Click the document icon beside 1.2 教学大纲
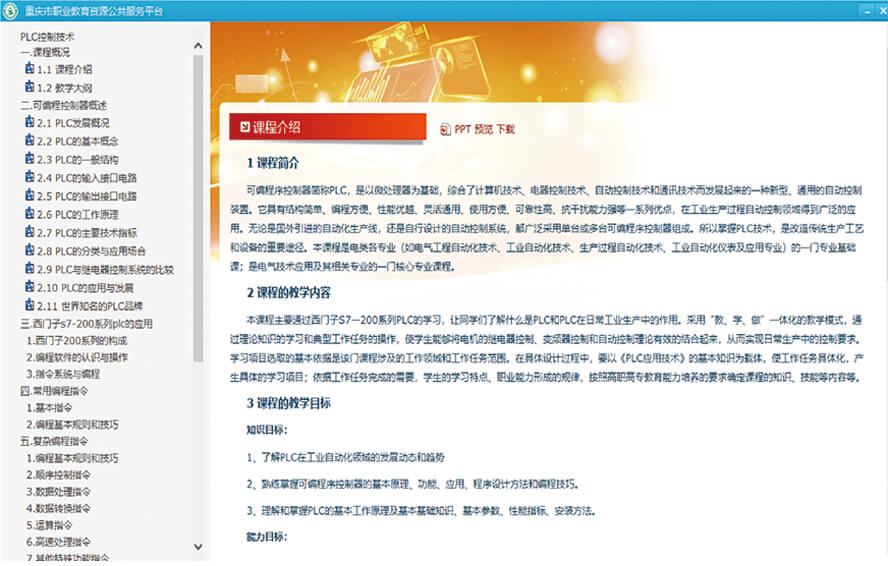The width and height of the screenshot is (888, 566). tap(29, 88)
